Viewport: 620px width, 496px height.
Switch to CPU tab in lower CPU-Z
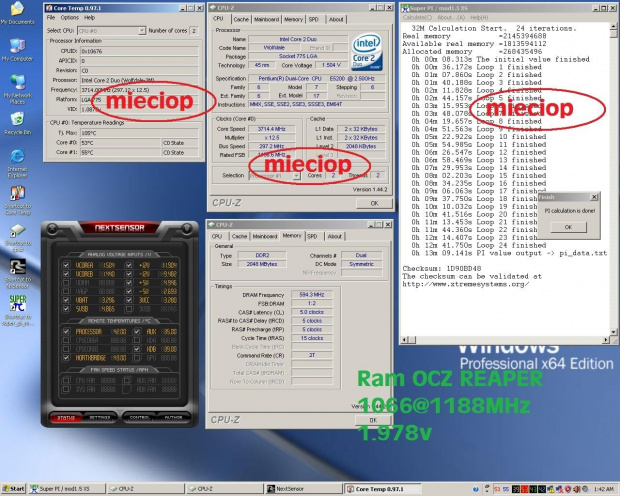[x=217, y=236]
